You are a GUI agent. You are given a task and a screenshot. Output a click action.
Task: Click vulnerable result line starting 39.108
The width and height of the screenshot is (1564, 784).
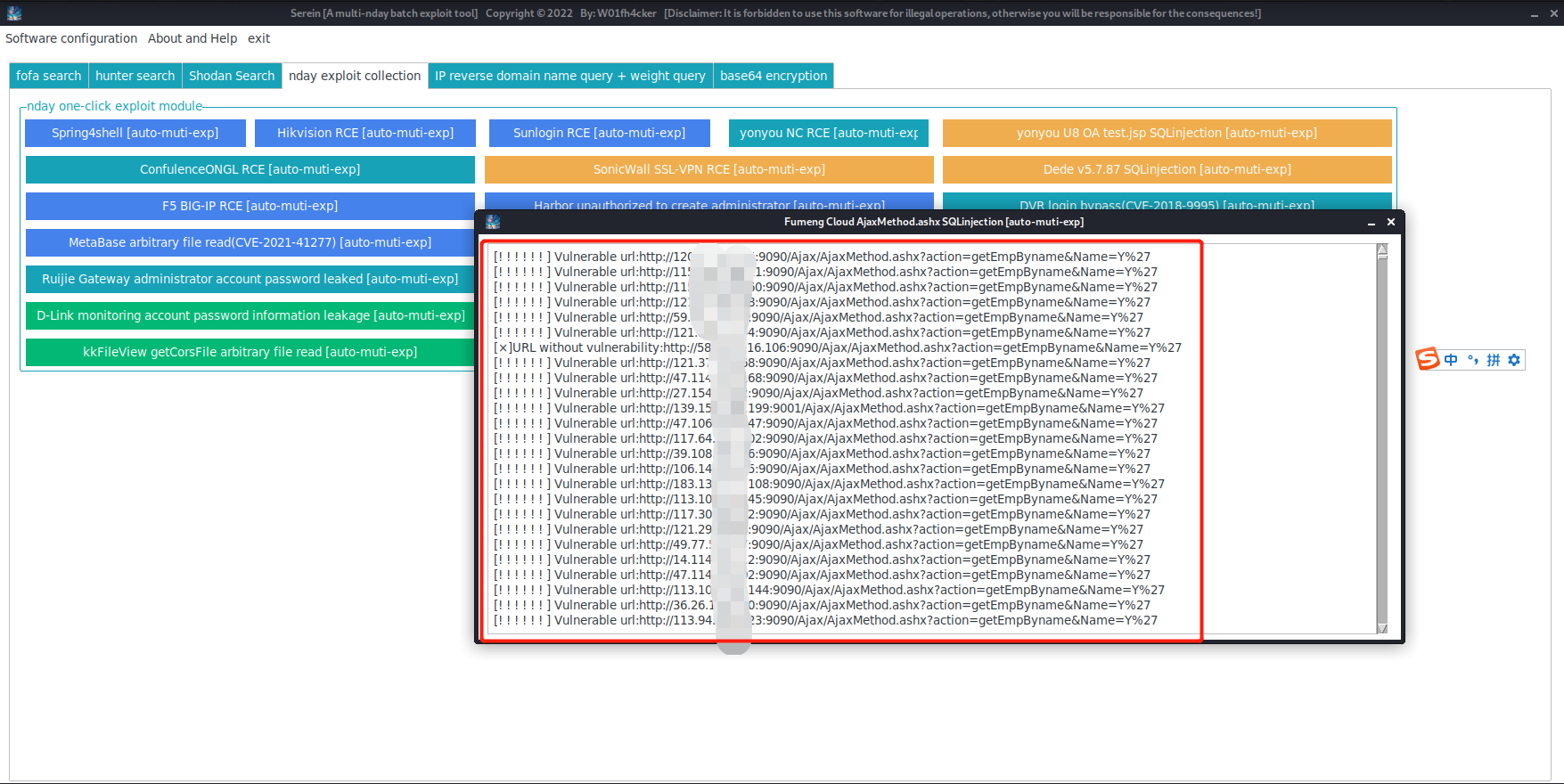pos(822,453)
